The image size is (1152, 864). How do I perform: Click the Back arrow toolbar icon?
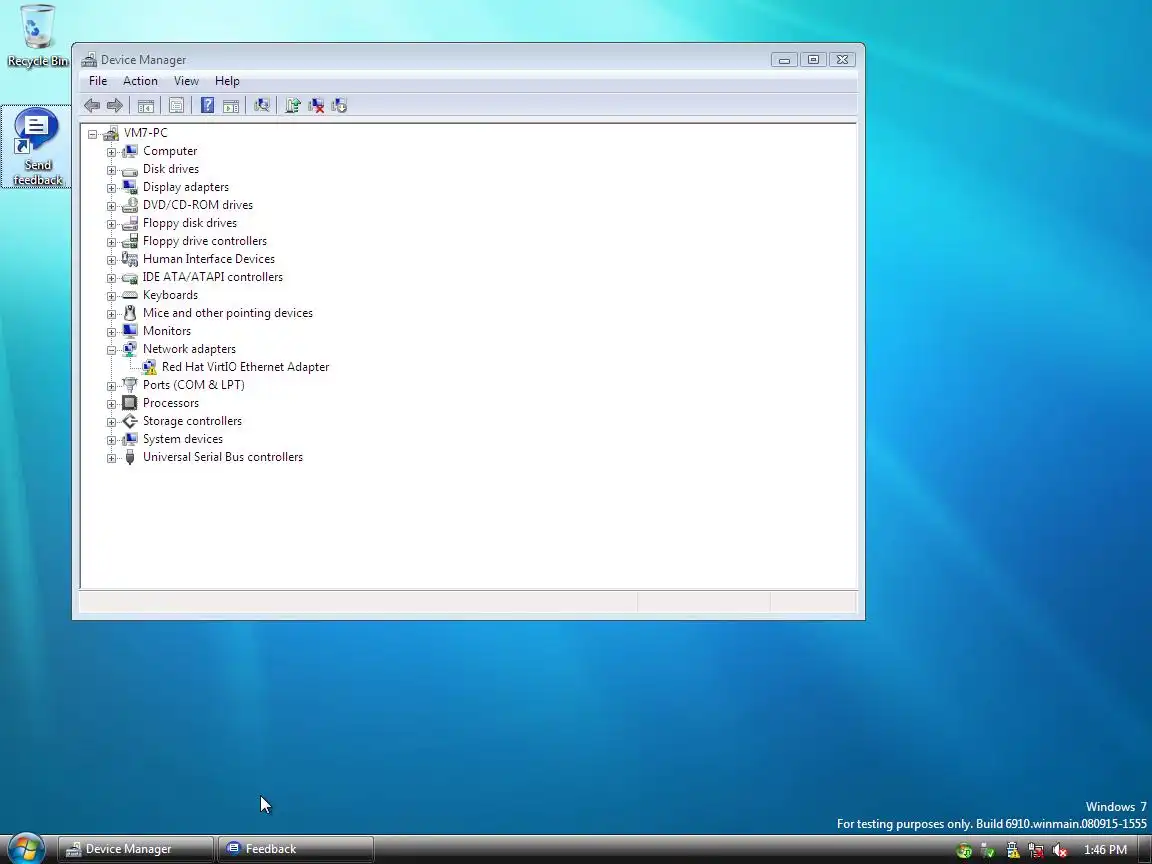coord(92,106)
